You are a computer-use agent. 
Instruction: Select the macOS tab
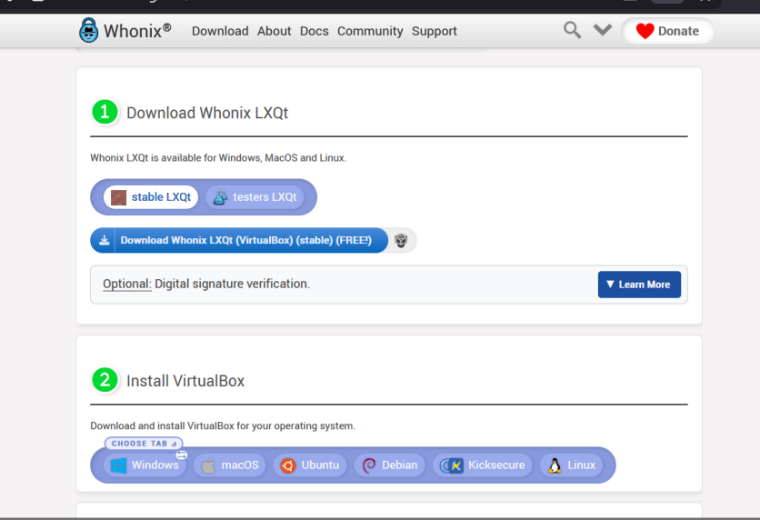[x=230, y=465]
